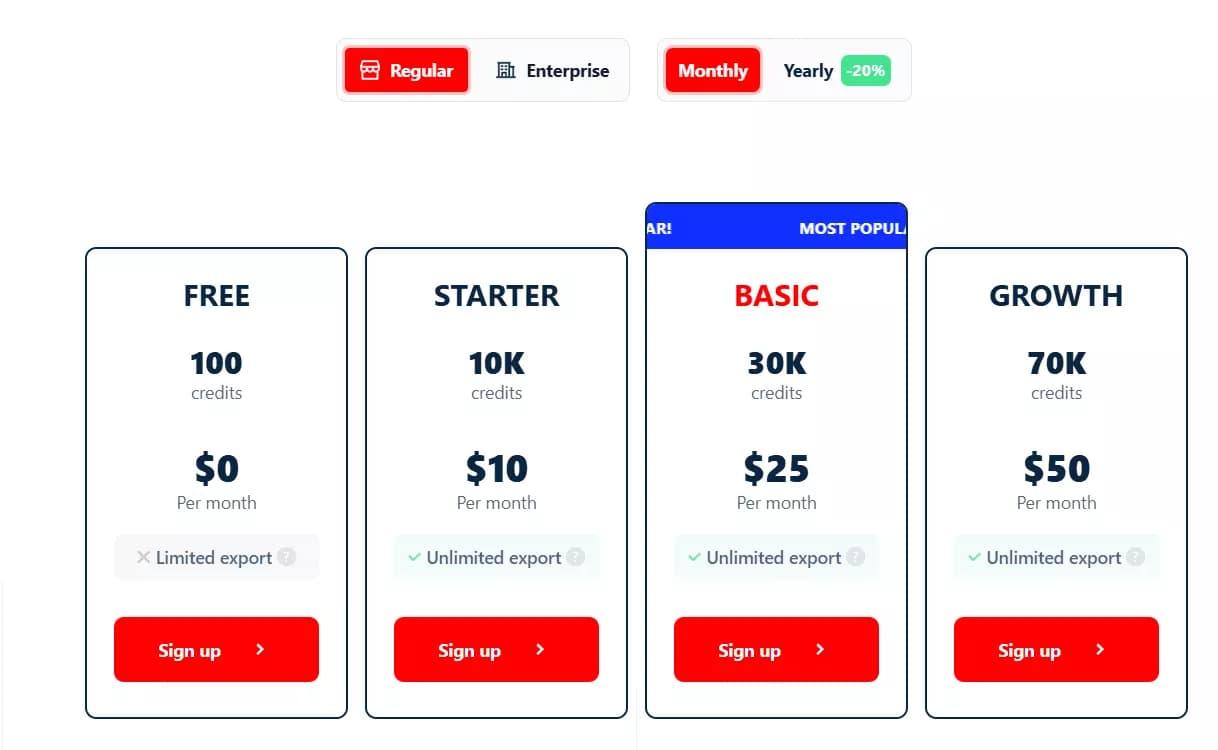This screenshot has width=1218, height=750.
Task: Select the Monthly billing option
Action: tap(712, 70)
